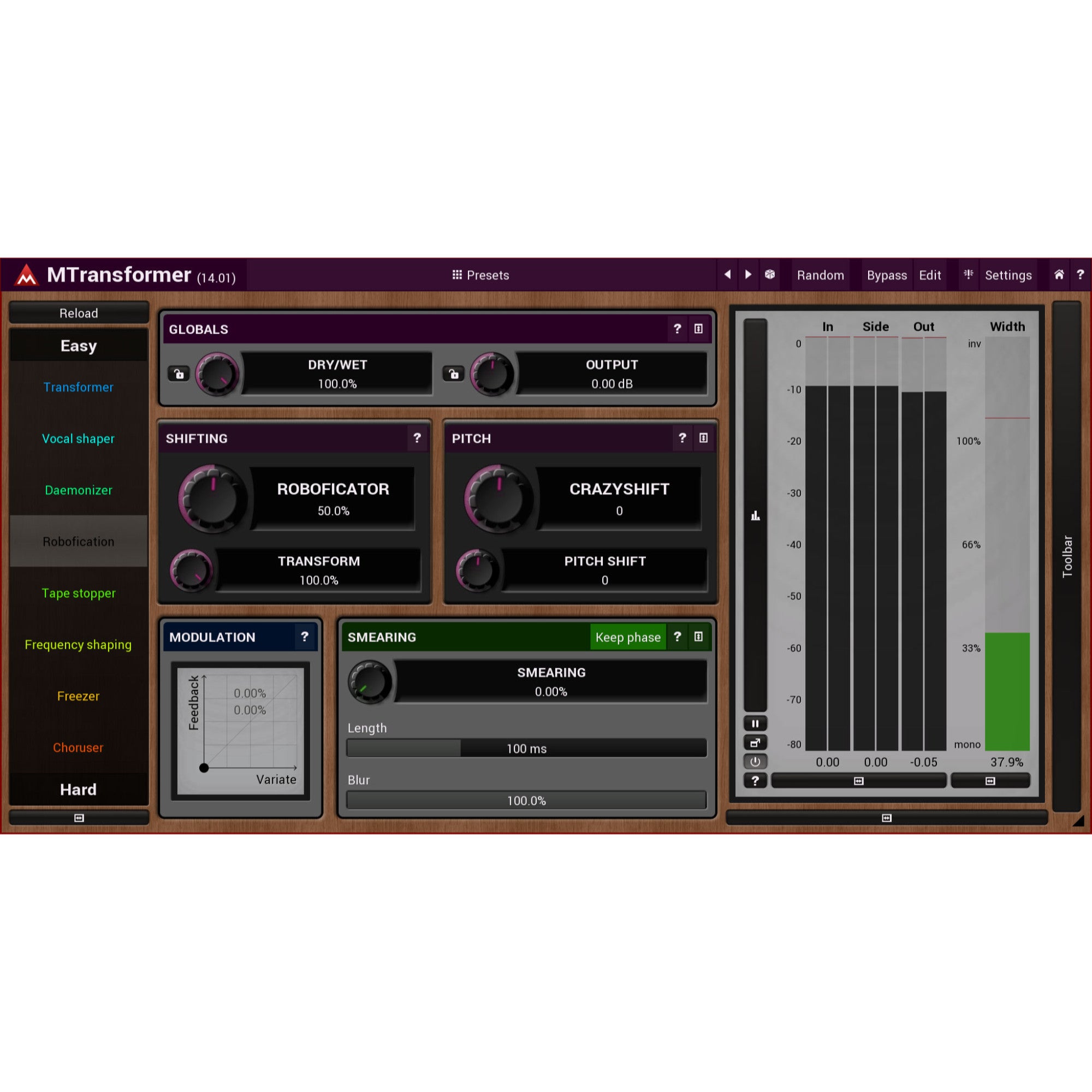Viewport: 1092px width, 1092px height.
Task: Click the meter popup window icon
Action: coord(755,743)
